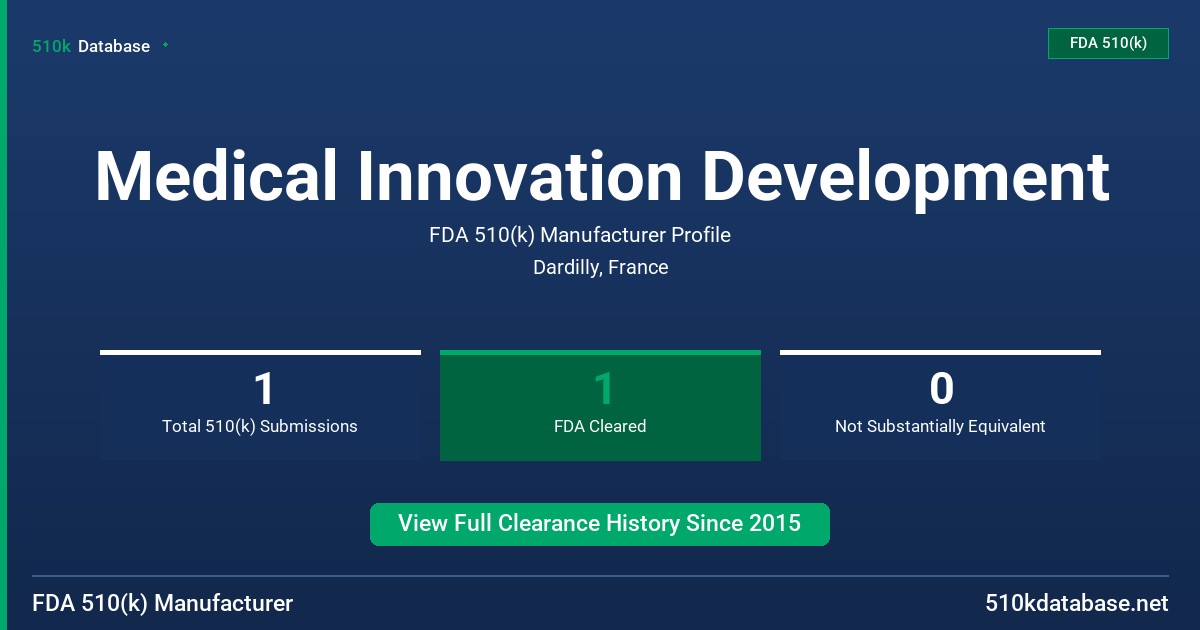1200x630 pixels.
Task: Click the 510k Database logo text
Action: pos(91,46)
